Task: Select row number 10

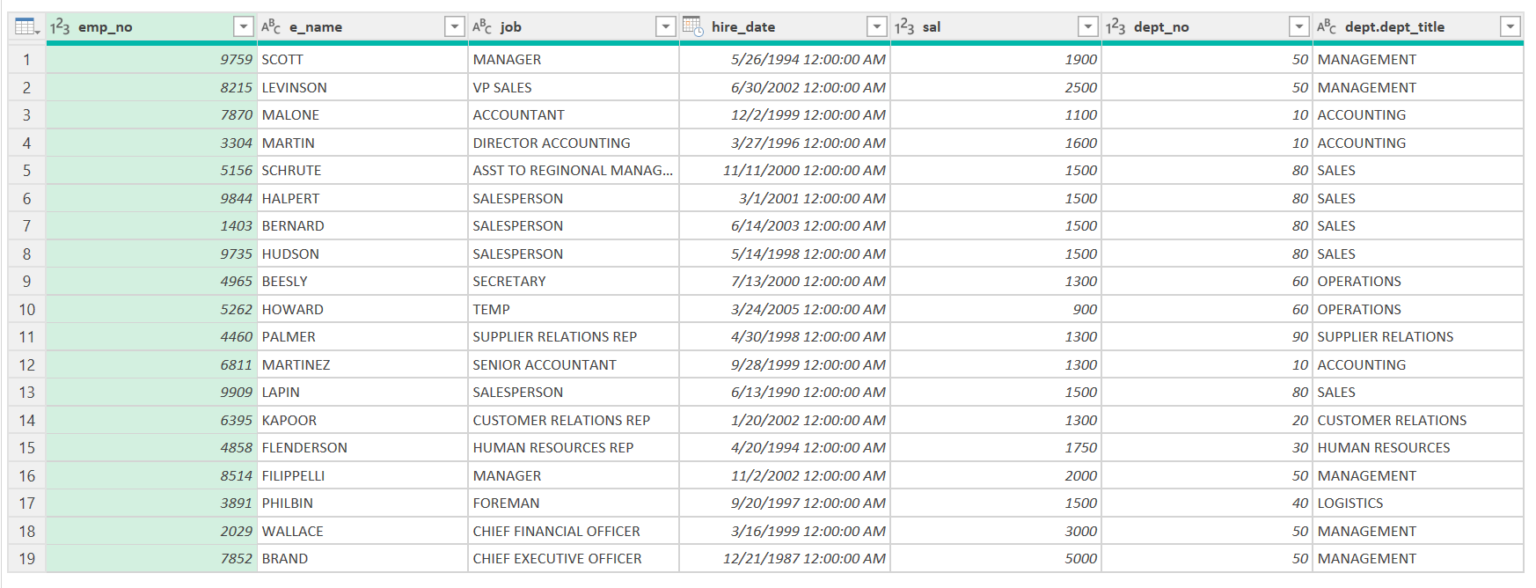Action: click(x=26, y=309)
